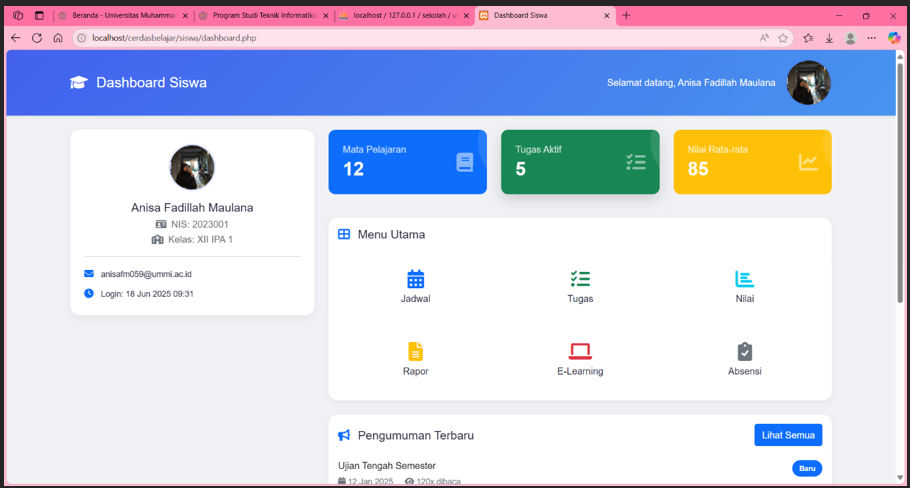This screenshot has height=488, width=910.
Task: Click the NIS: 2023001 text
Action: (x=200, y=224)
